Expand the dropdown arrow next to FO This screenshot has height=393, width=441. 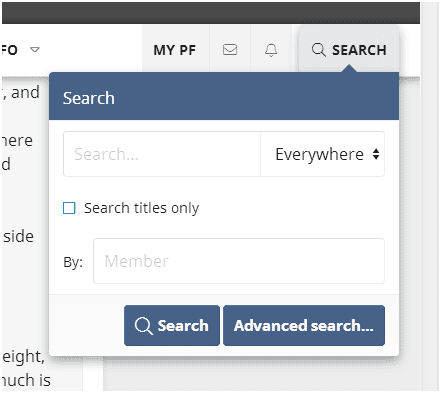point(35,50)
